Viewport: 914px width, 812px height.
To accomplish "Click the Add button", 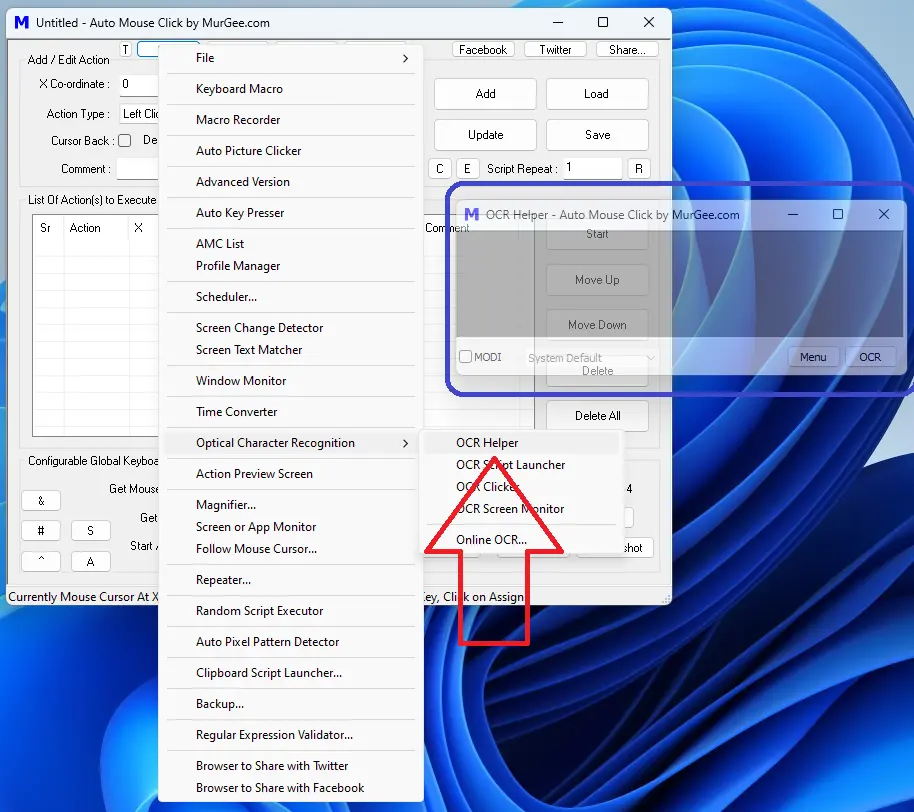I will (485, 94).
